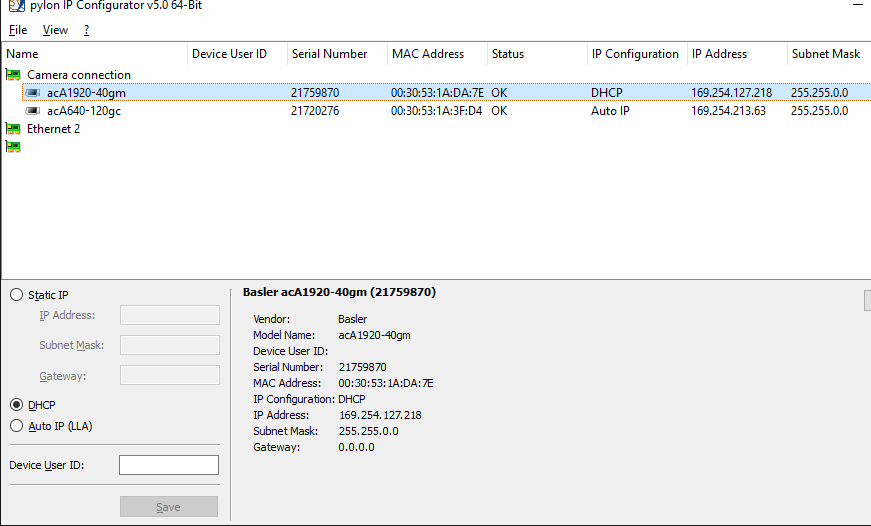
Task: Click the Basler acA1920-40gm (21759870) heading
Action: [x=339, y=292]
